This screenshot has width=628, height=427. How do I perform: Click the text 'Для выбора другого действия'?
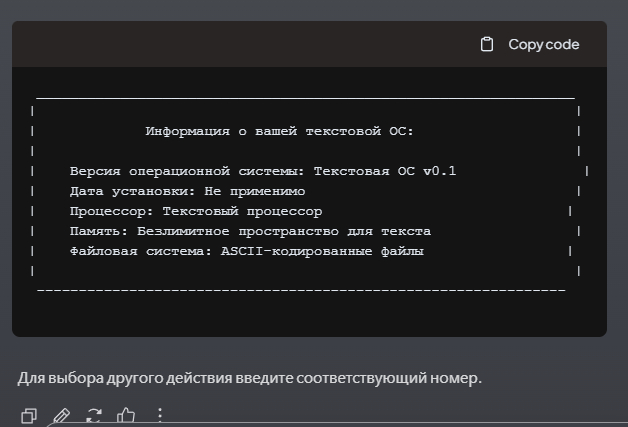pos(118,379)
